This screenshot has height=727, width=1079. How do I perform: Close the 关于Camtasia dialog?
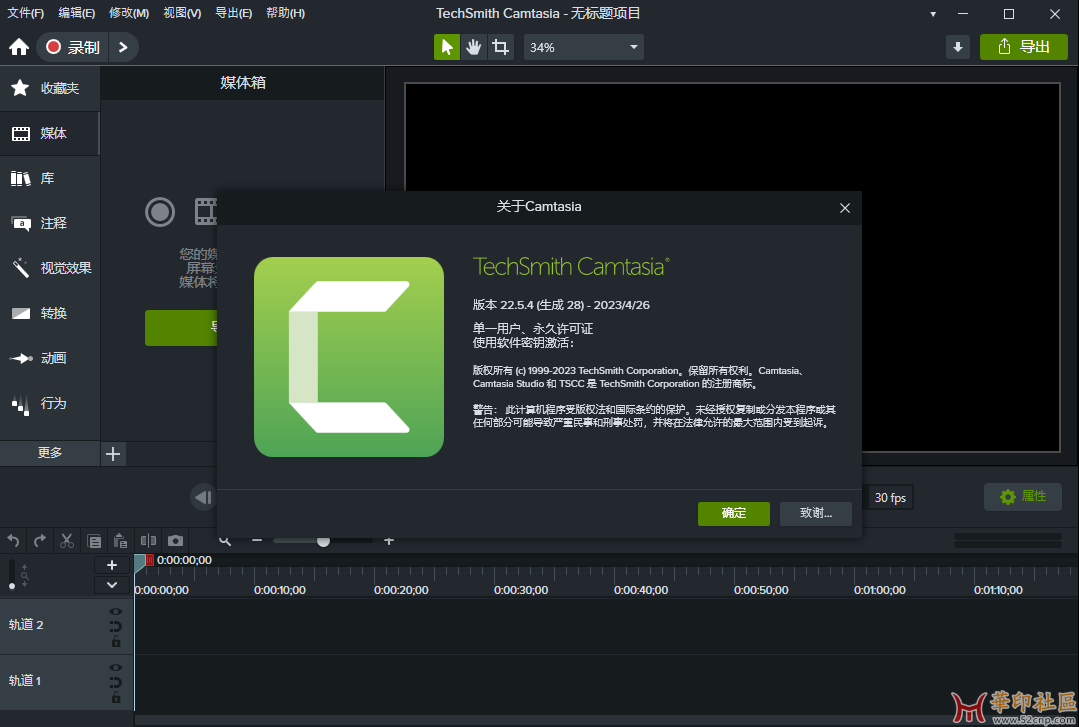tap(845, 208)
